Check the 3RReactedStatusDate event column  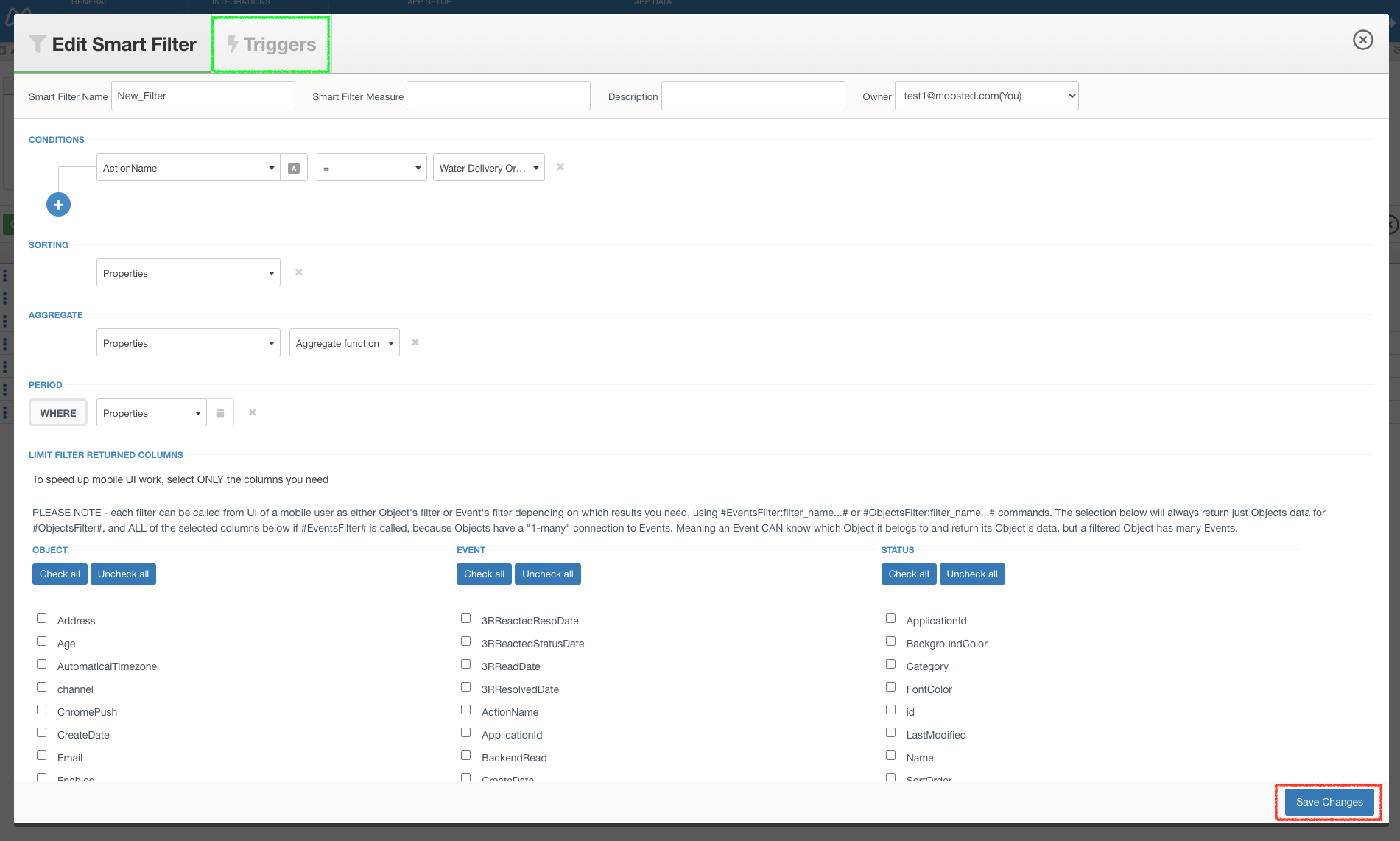click(x=466, y=641)
